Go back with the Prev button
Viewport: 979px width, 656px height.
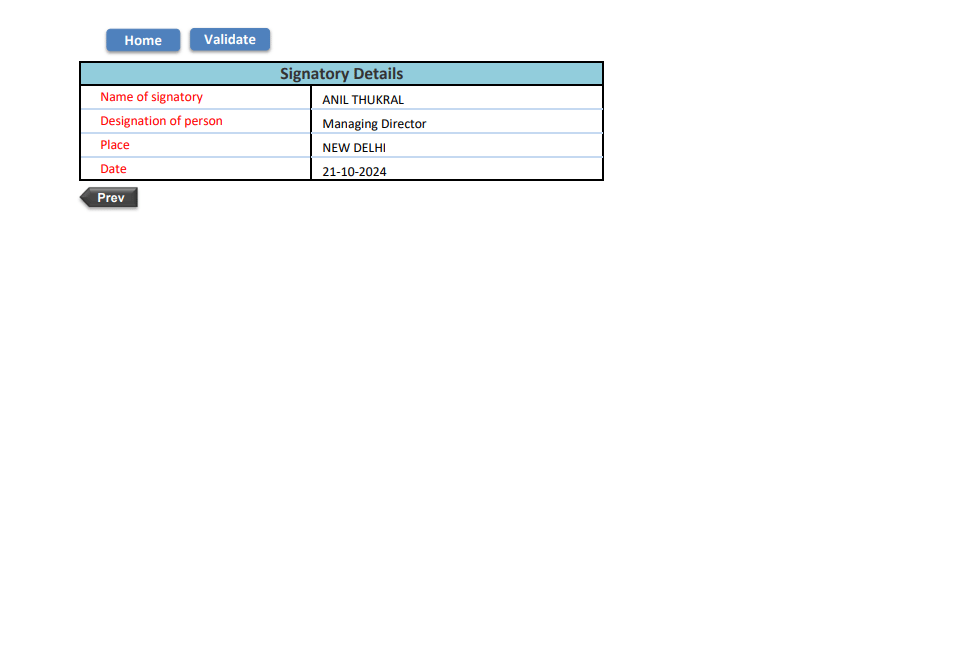pyautogui.click(x=109, y=197)
